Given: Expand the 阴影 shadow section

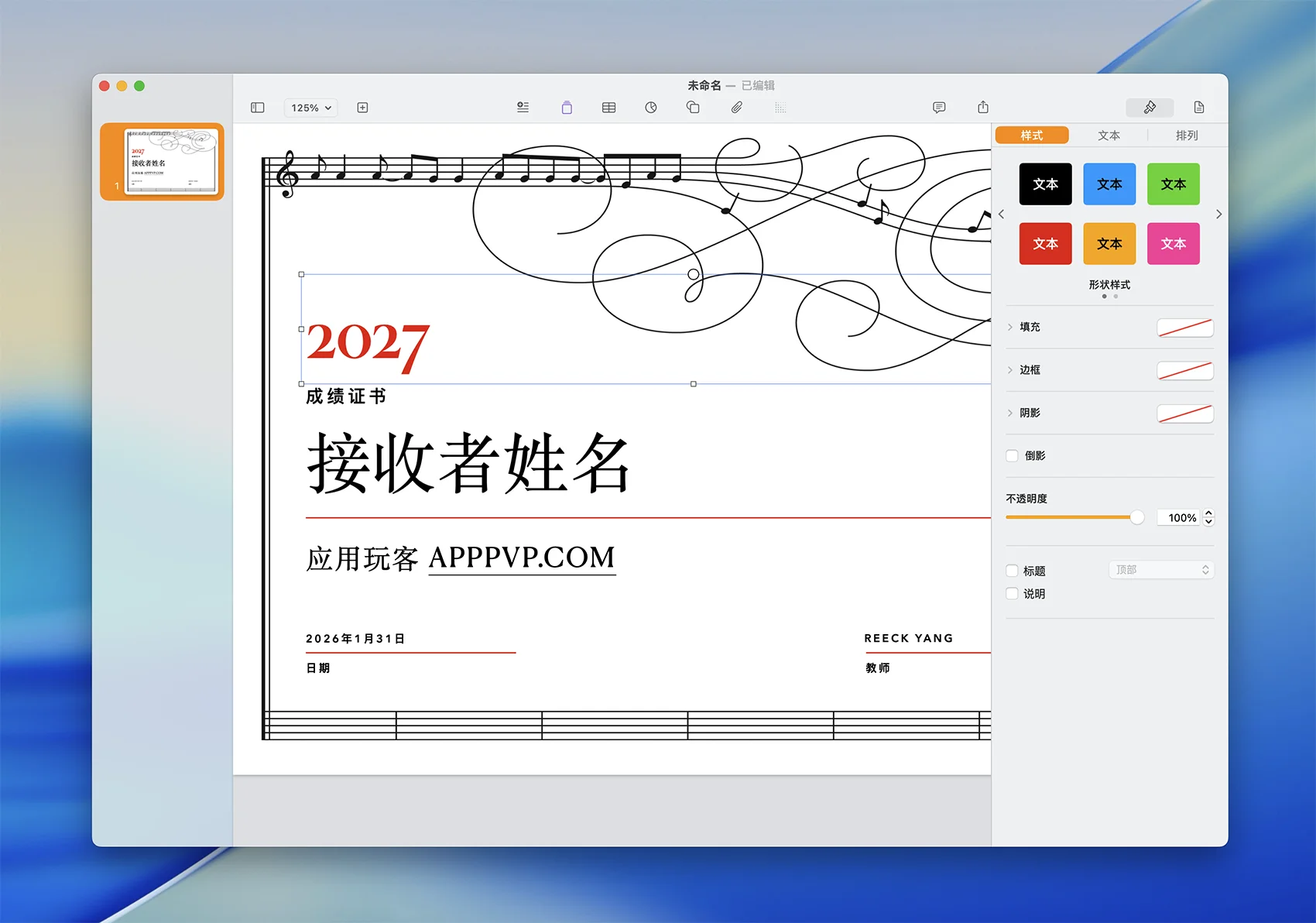Looking at the screenshot, I should click(x=1010, y=413).
